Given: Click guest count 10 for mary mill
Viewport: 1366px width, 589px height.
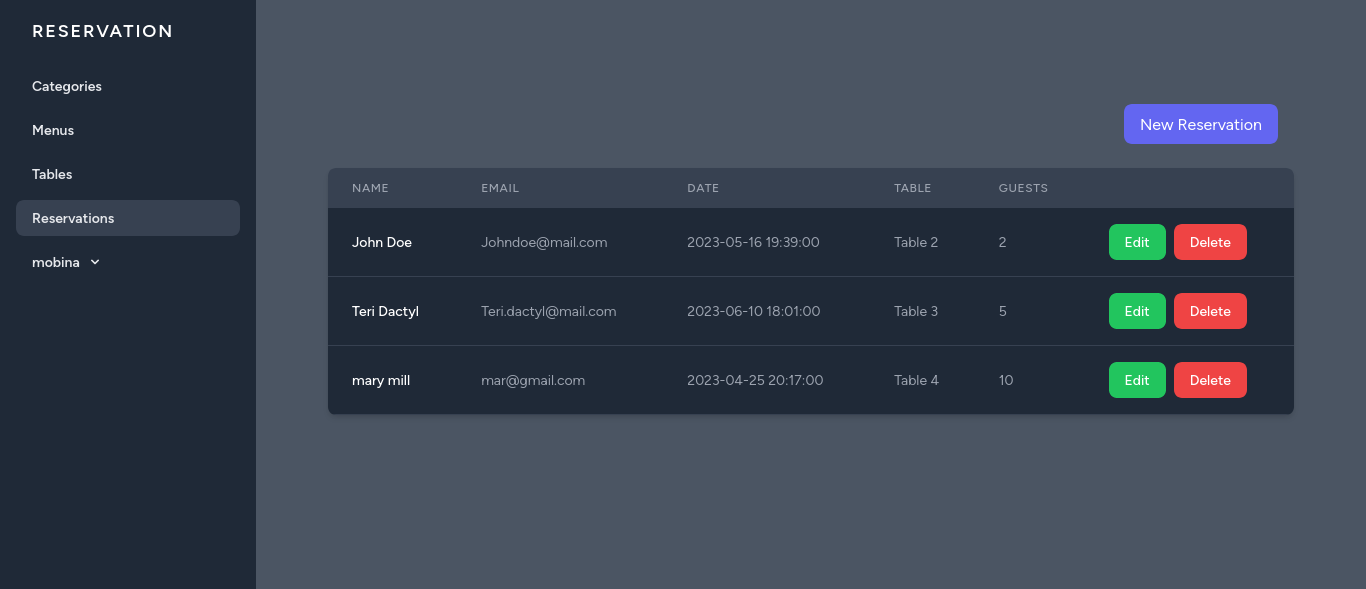Looking at the screenshot, I should [1006, 380].
